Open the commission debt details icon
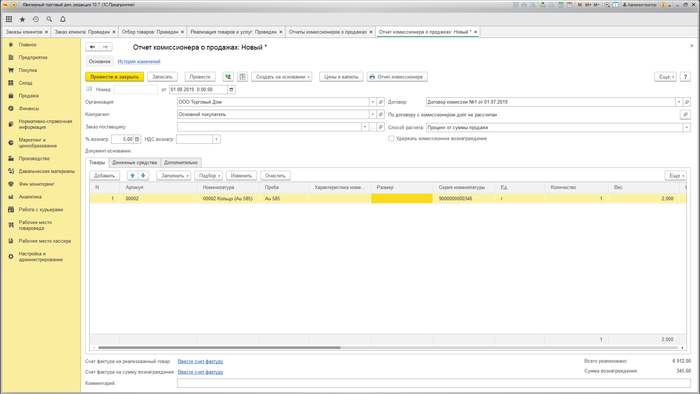This screenshot has height=394, width=700. (x=685, y=115)
